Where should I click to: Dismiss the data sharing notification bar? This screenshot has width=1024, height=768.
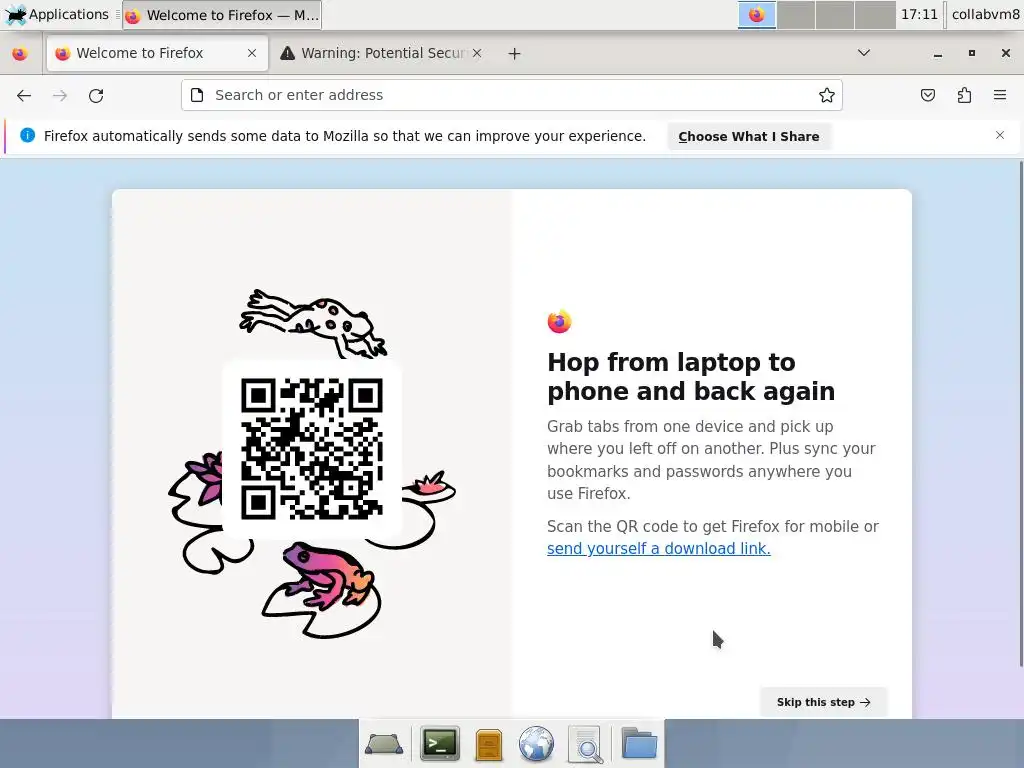[1000, 135]
